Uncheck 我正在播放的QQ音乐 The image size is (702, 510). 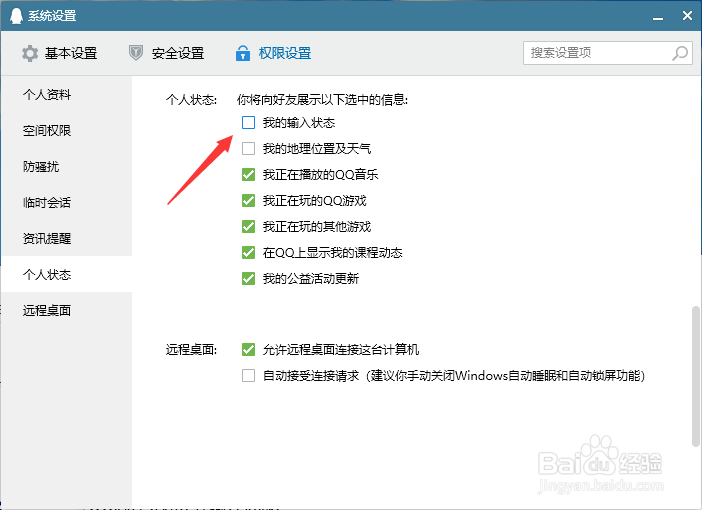(248, 174)
